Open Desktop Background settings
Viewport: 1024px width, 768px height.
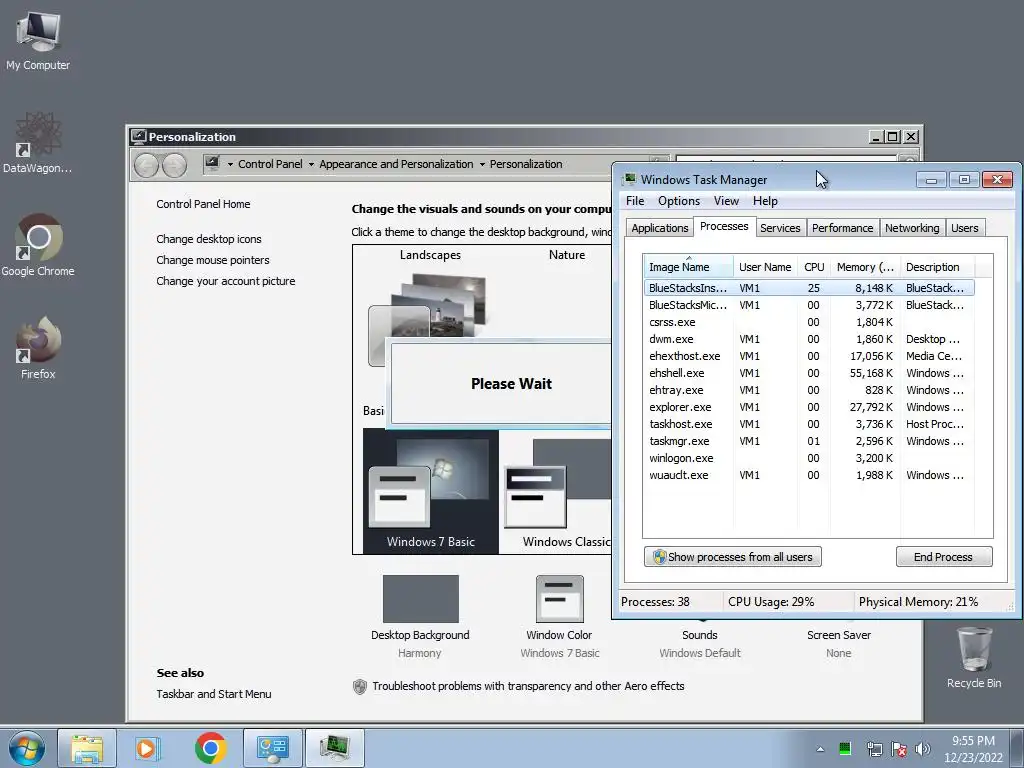(x=420, y=616)
